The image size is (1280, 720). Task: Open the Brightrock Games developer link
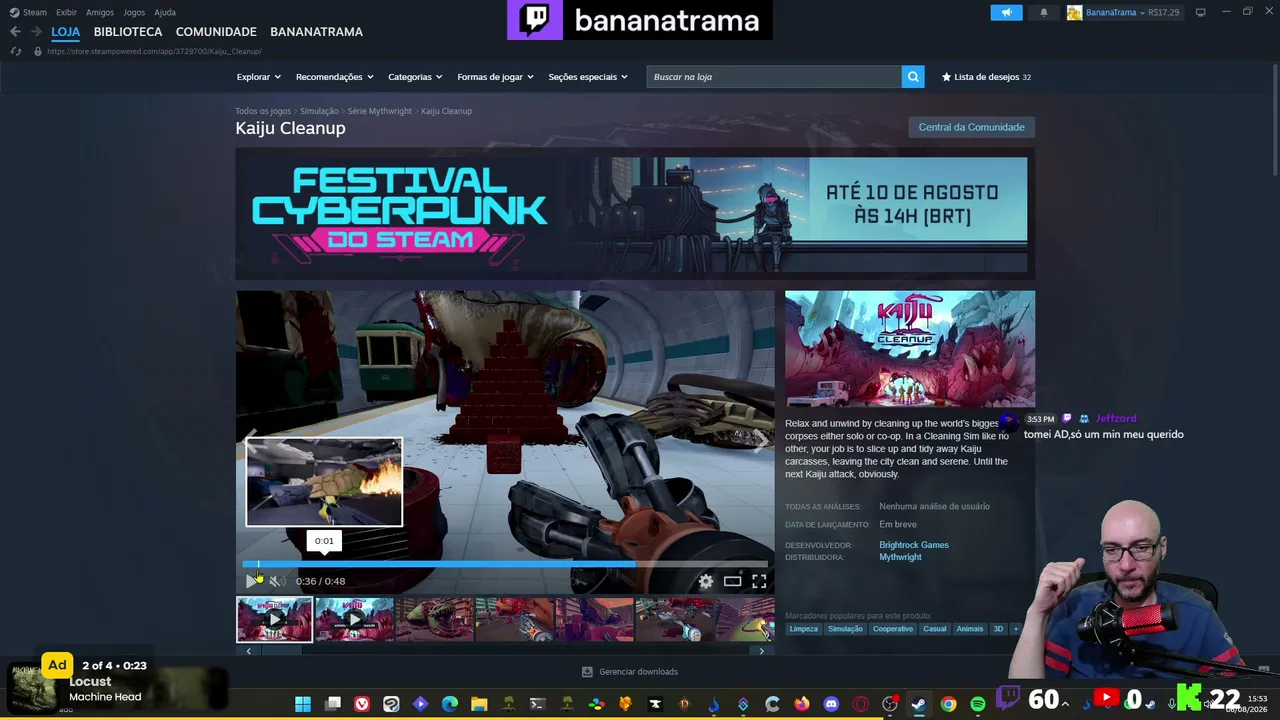point(914,545)
